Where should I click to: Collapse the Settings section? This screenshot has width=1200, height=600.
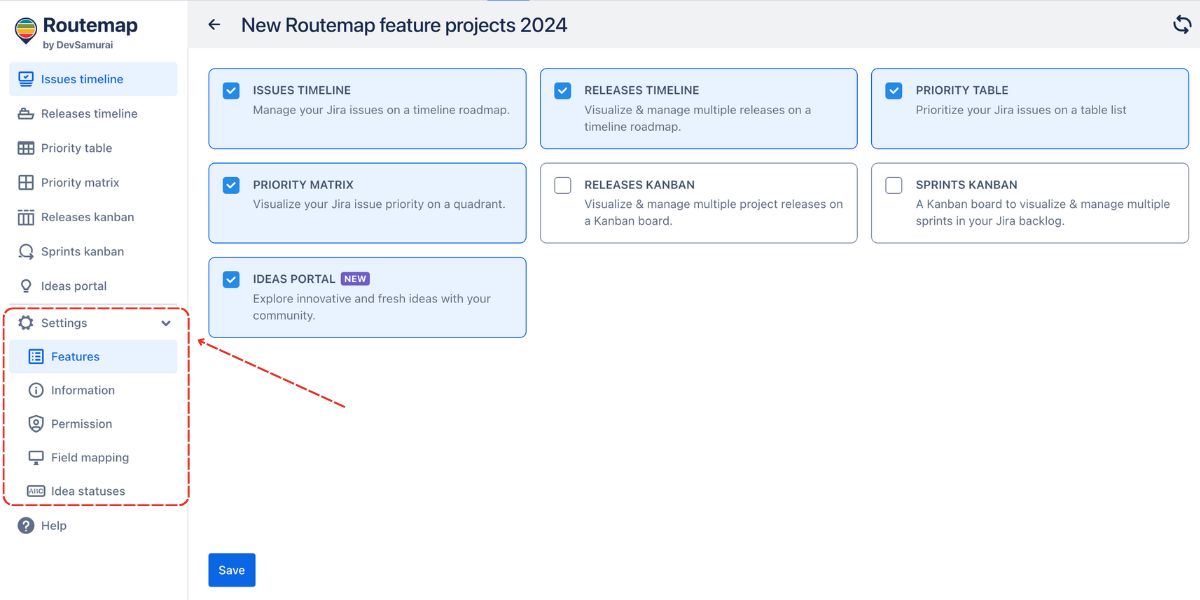166,323
